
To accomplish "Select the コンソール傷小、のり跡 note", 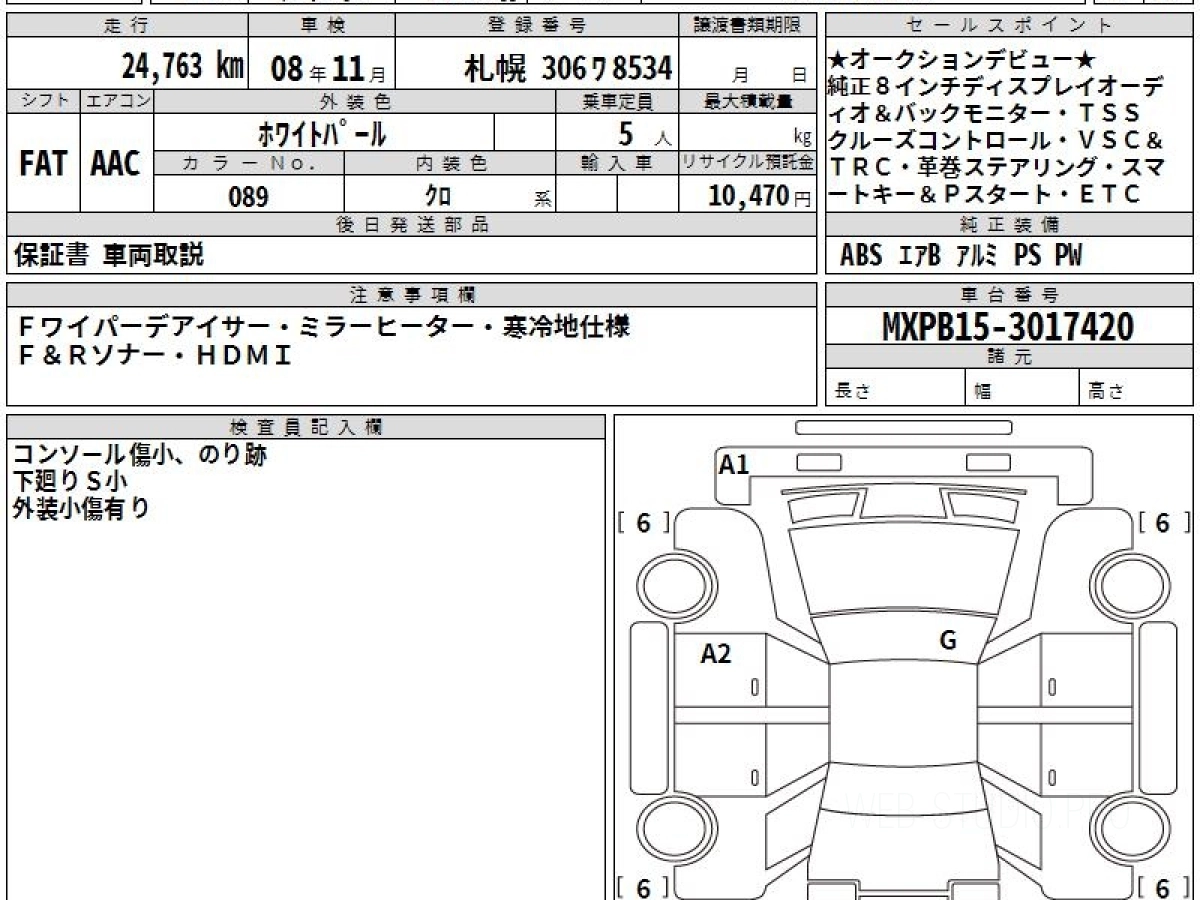I will coord(139,456).
